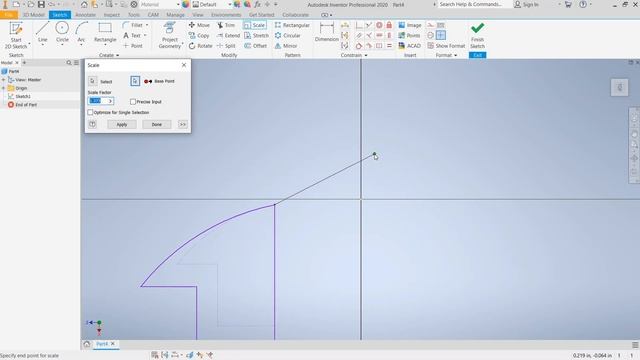Screen dimensions: 640x360
Task: Select the Rotate tool
Action: click(x=200, y=46)
